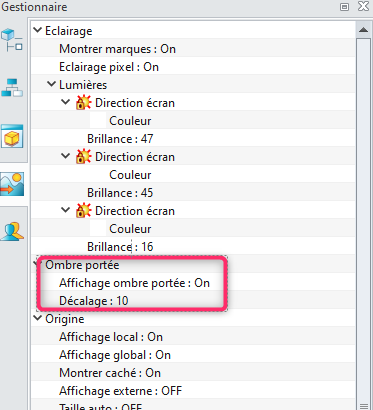Toggle Affichage local : On
The image size is (373, 410).
[111, 337]
